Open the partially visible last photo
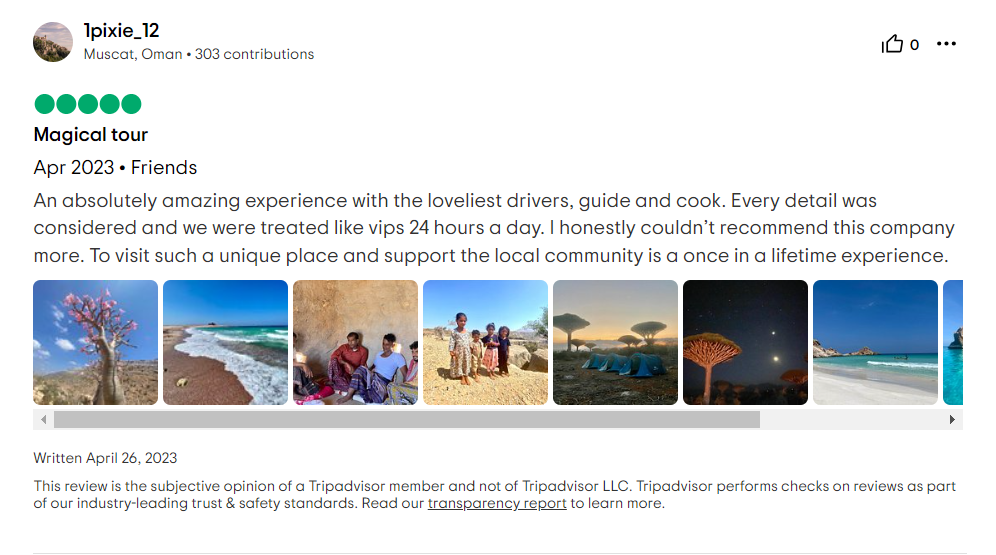Viewport: 996px width, 555px height. point(953,342)
